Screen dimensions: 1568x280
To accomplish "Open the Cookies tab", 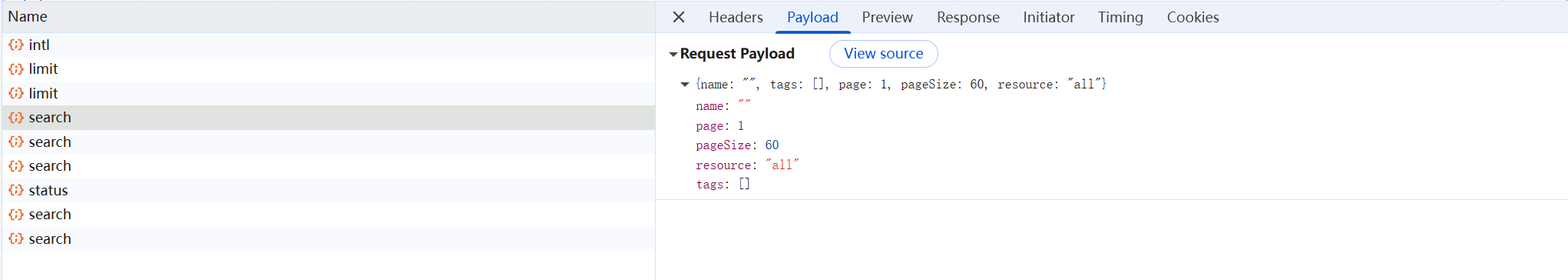I will coord(1193,17).
